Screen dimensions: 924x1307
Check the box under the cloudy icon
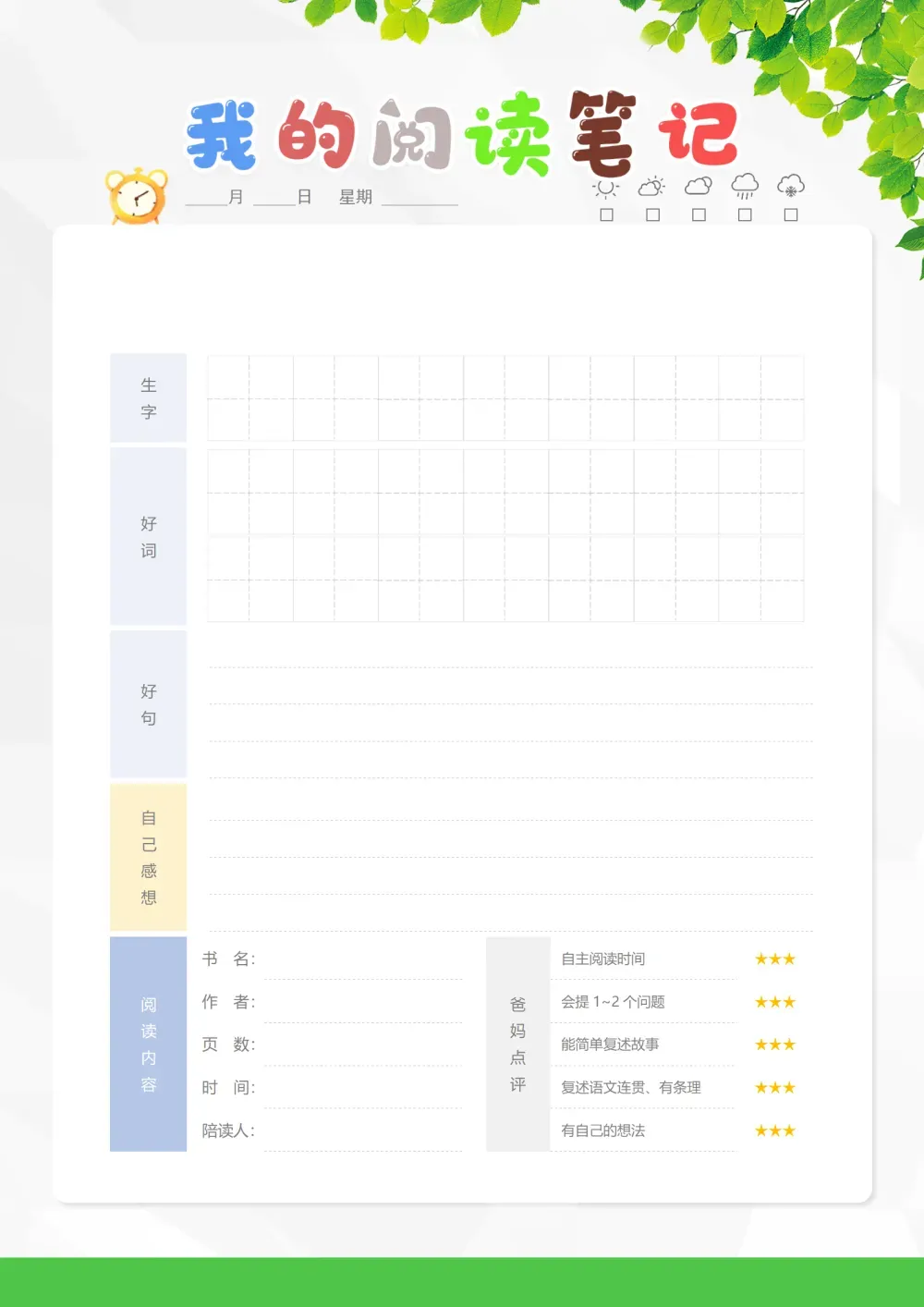coord(699,214)
